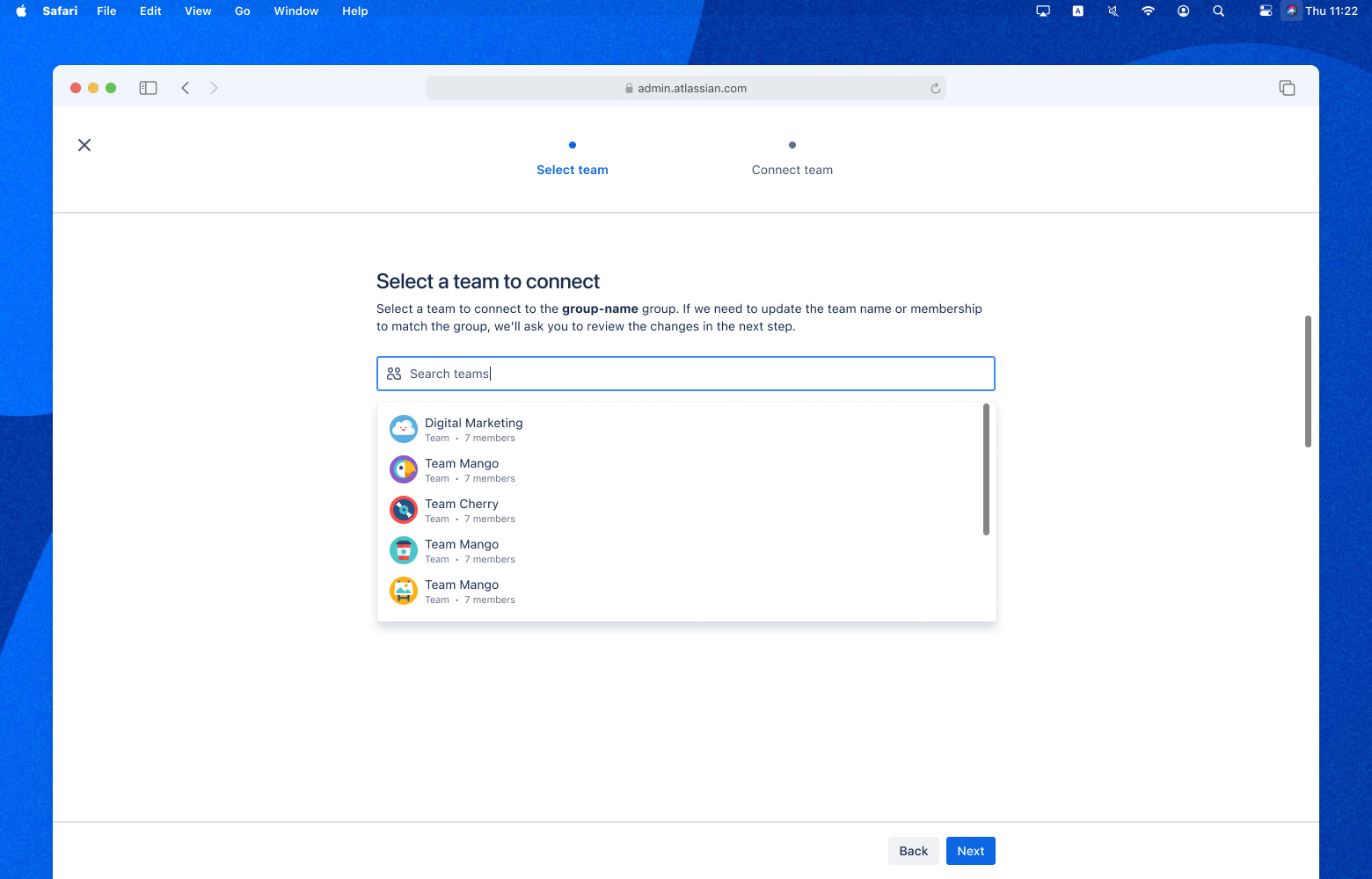
Task: Open the Go menu
Action: [x=242, y=11]
